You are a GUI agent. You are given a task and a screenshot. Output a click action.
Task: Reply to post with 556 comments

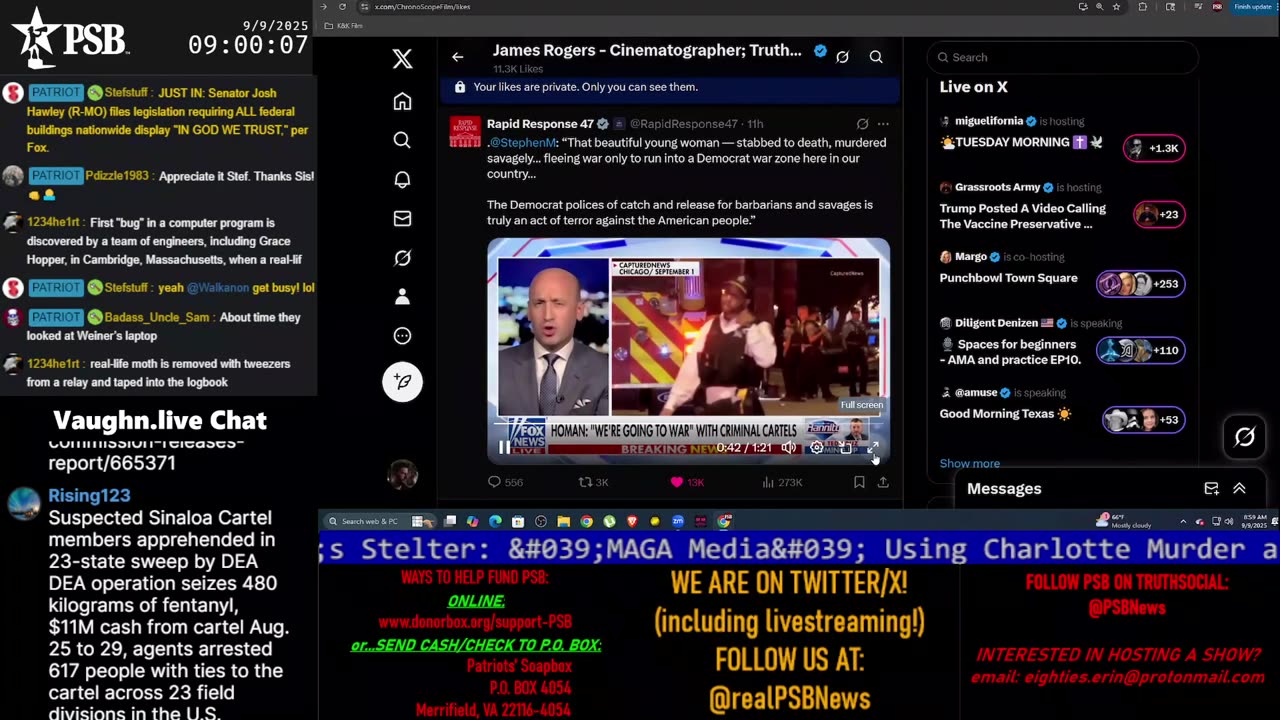(x=505, y=482)
